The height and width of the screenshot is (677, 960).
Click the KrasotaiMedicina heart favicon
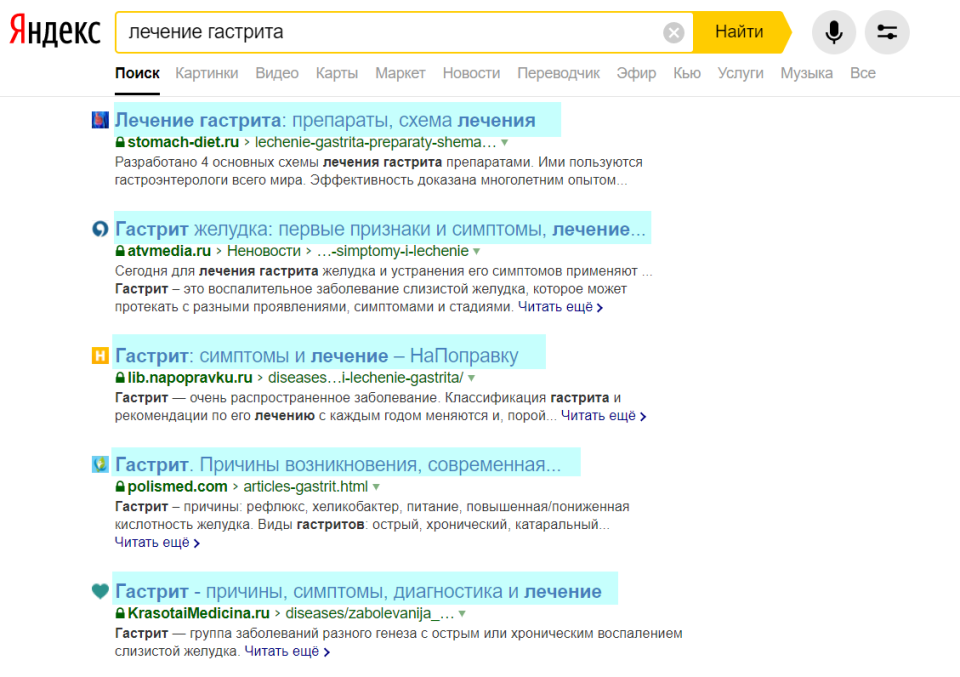tap(100, 591)
